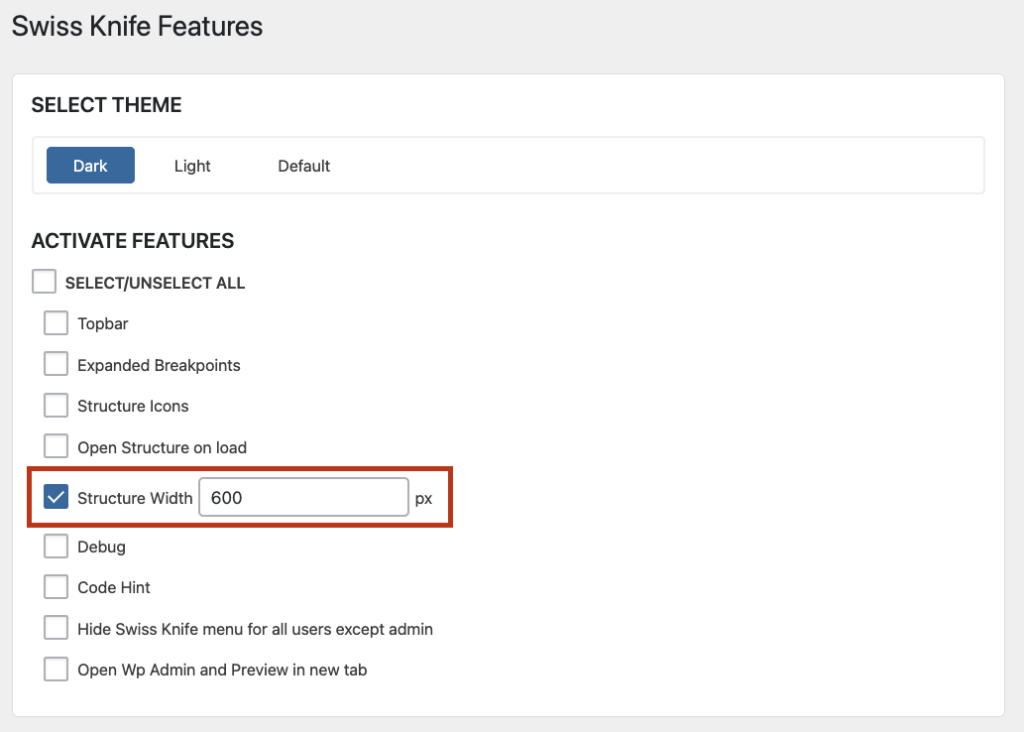
Task: Enable the Structure Icons checkbox
Action: pyautogui.click(x=56, y=406)
